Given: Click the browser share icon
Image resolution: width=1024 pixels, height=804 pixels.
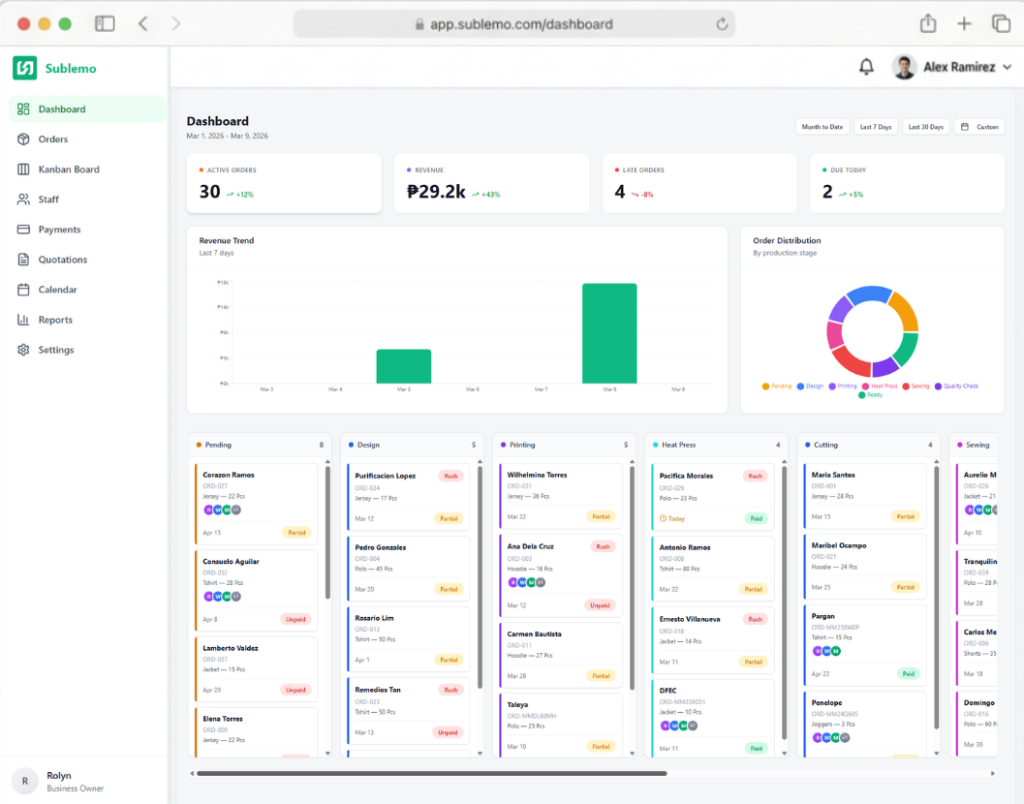Looking at the screenshot, I should click(x=928, y=24).
